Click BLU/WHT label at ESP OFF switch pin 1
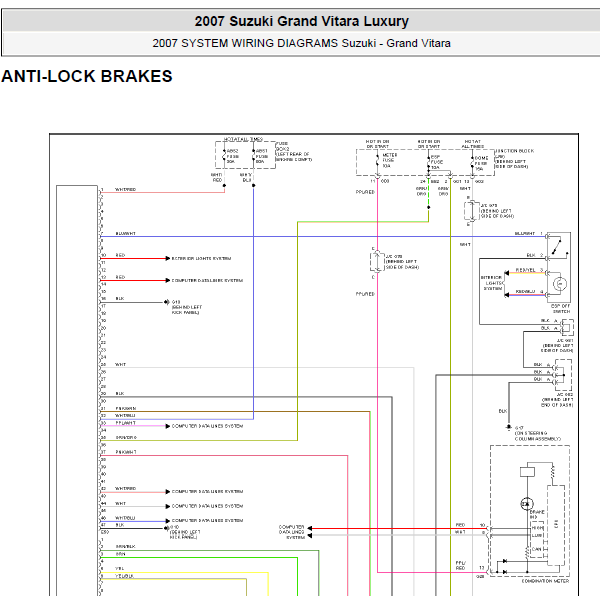This screenshot has width=600, height=596. click(525, 233)
